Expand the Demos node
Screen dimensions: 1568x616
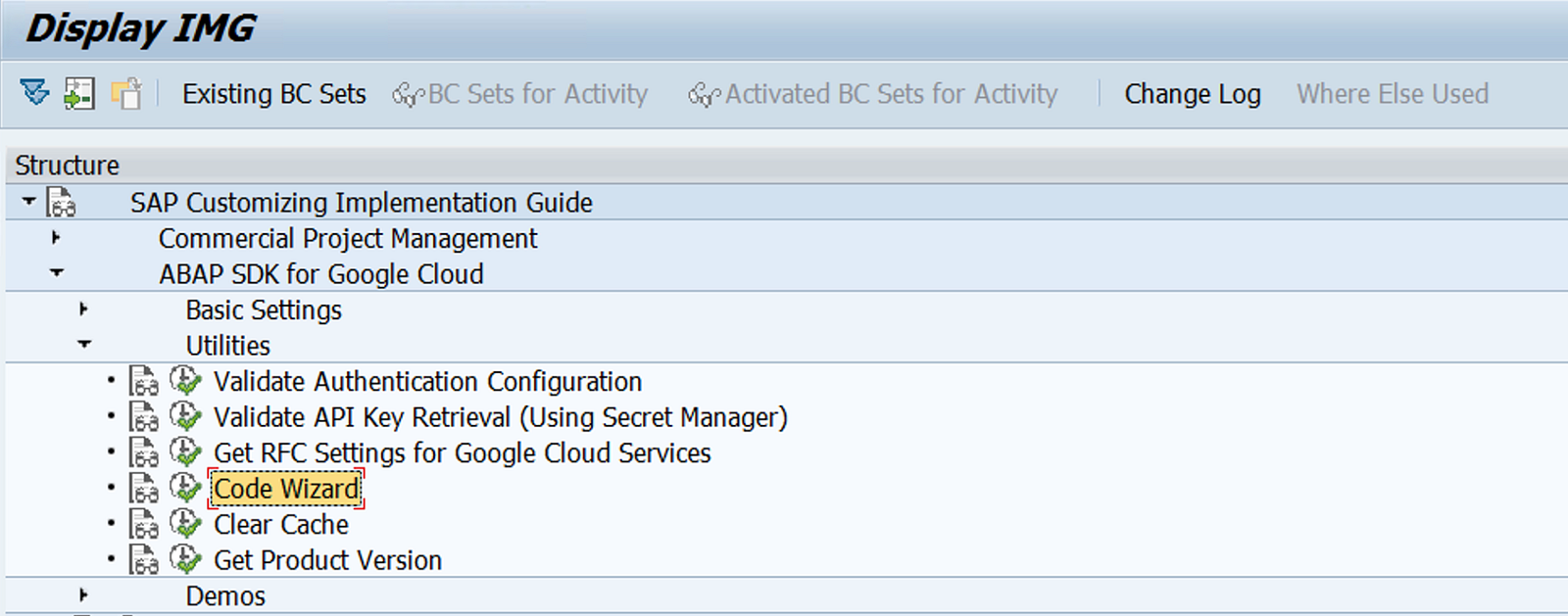point(83,595)
